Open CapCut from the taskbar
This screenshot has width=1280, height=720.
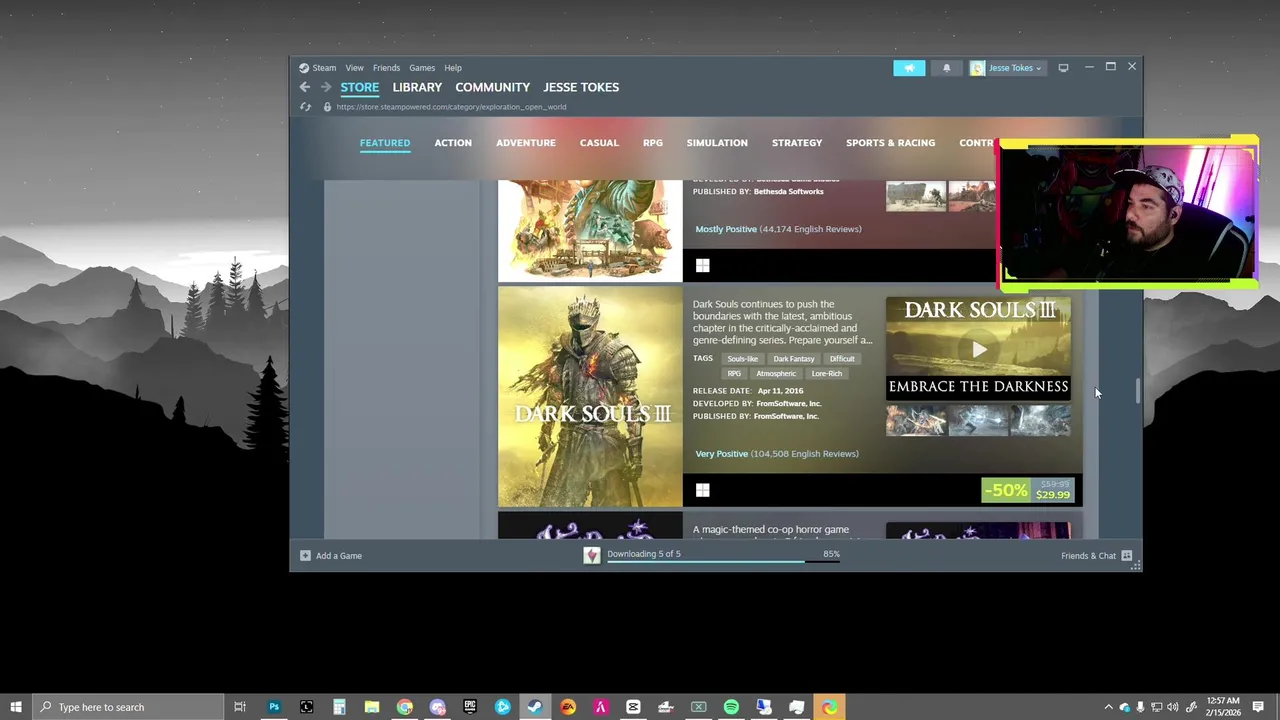coord(633,707)
